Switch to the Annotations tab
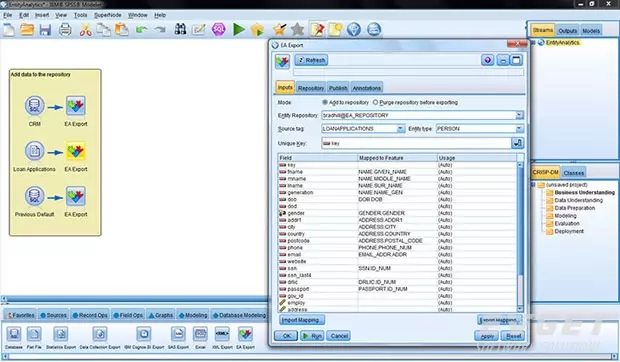 367,88
